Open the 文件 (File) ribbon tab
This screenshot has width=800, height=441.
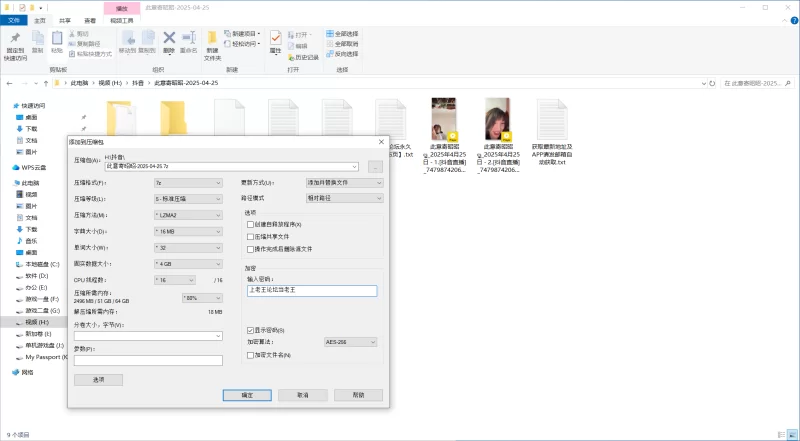[14, 20]
